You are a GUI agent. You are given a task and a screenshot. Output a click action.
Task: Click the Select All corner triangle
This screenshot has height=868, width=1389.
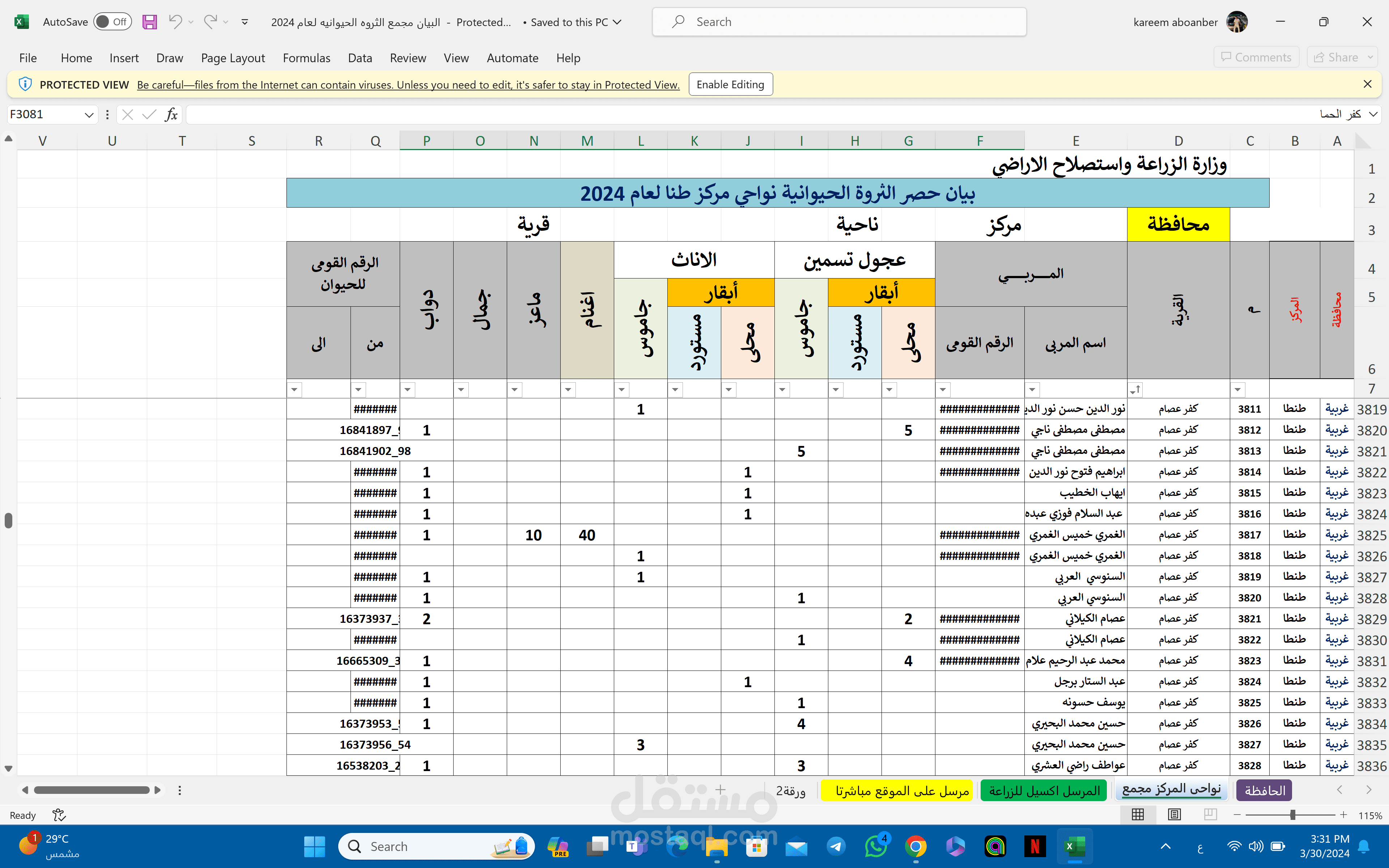[x=1363, y=141]
